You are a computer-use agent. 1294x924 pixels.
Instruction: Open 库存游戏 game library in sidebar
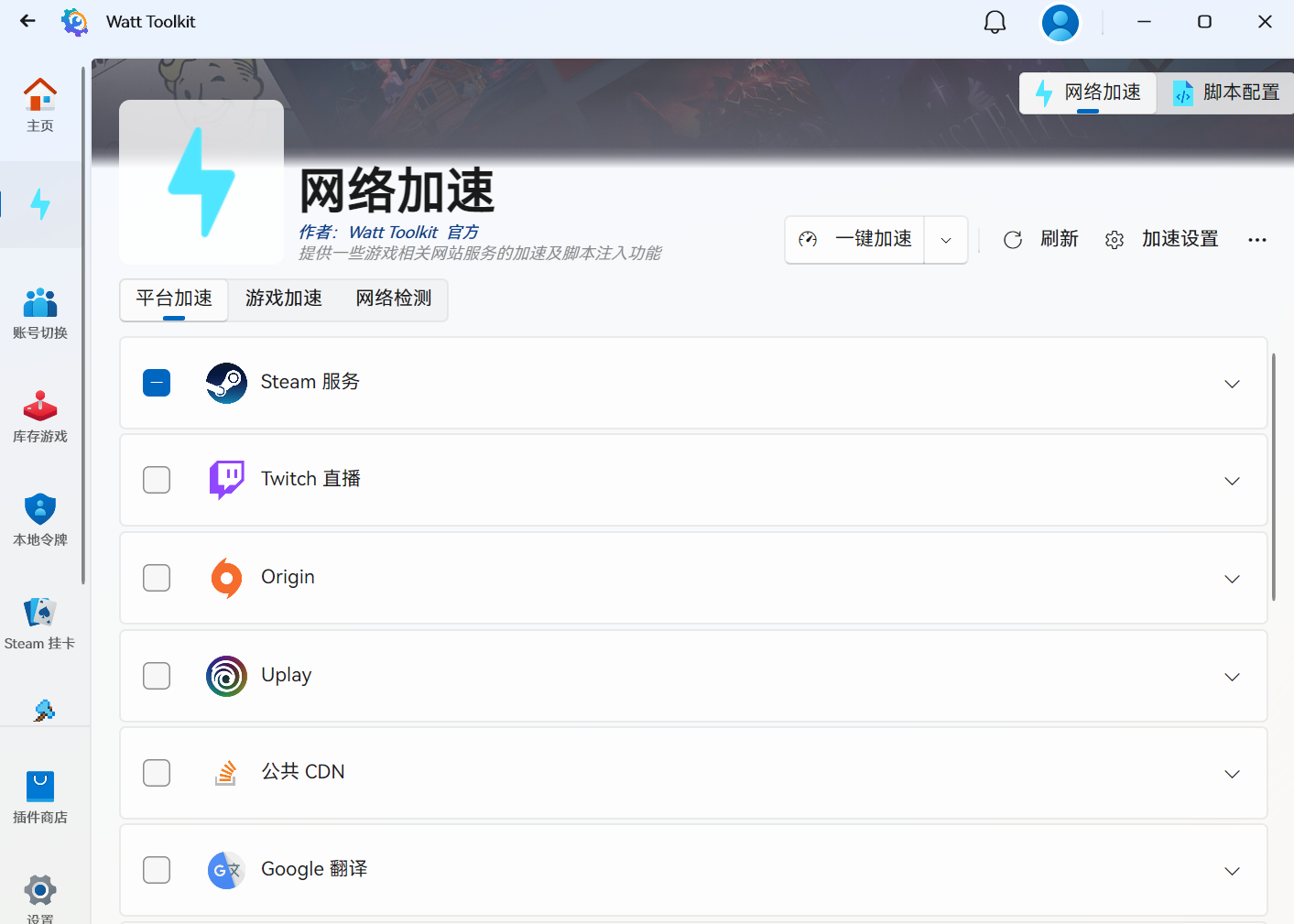pos(40,417)
